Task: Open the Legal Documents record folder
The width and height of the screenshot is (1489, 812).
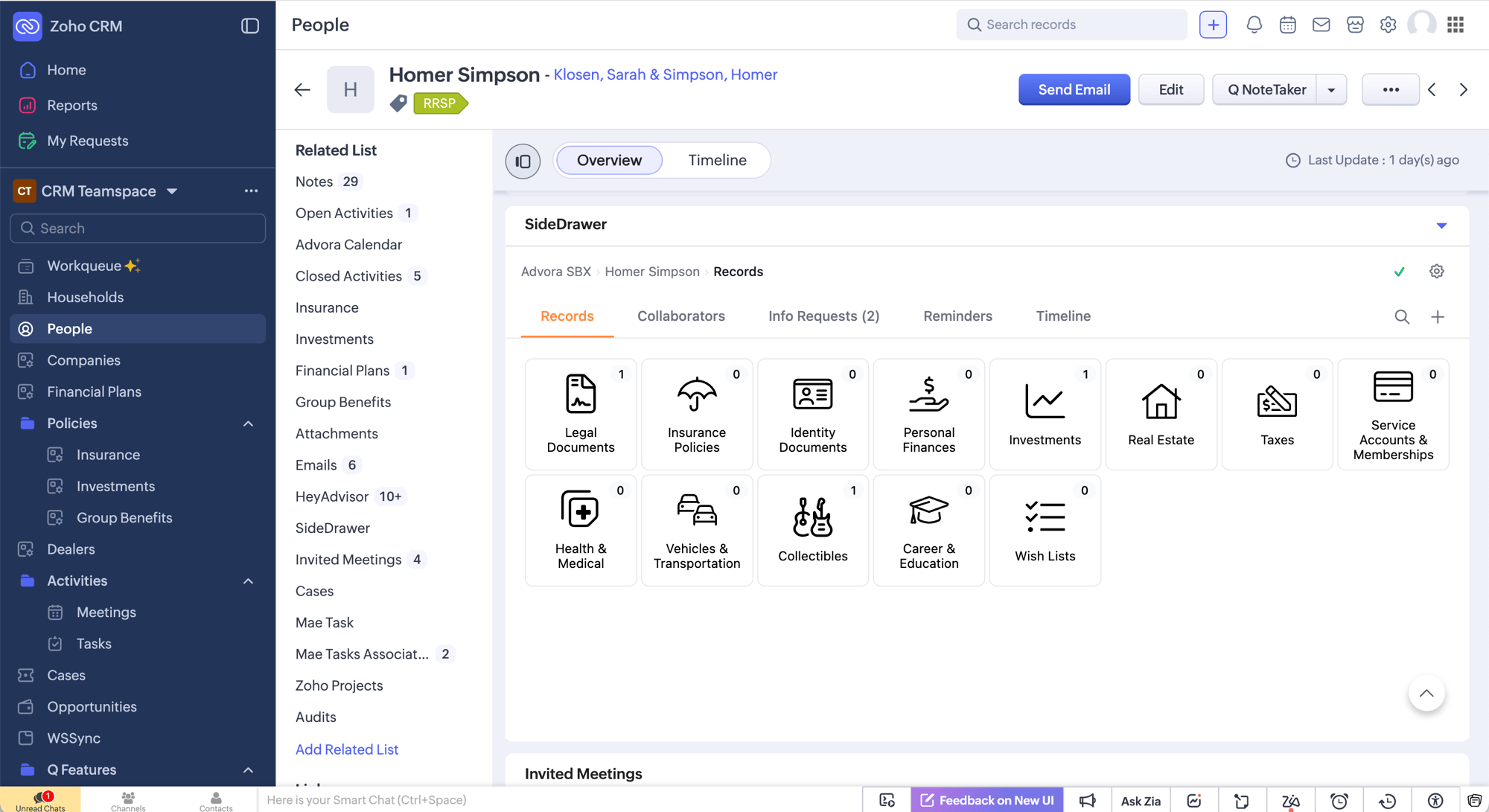Action: (x=580, y=414)
